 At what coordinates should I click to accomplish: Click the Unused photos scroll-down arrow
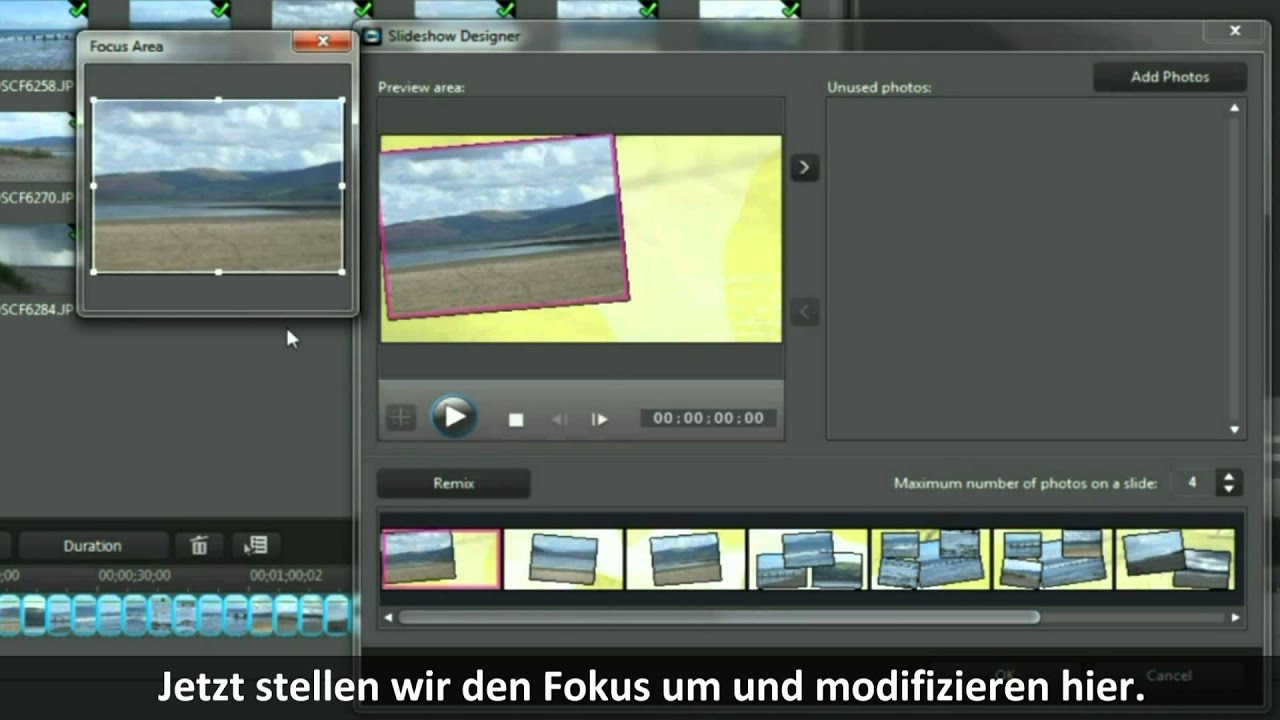click(1234, 430)
